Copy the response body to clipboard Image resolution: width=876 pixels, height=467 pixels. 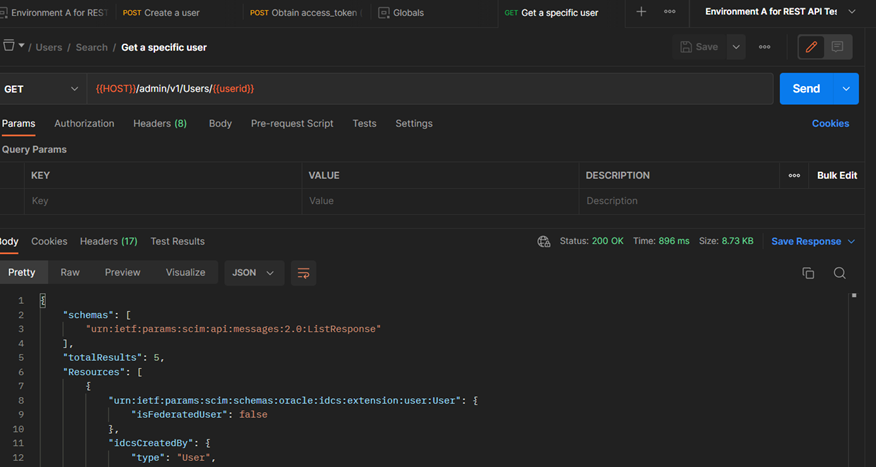pos(808,273)
